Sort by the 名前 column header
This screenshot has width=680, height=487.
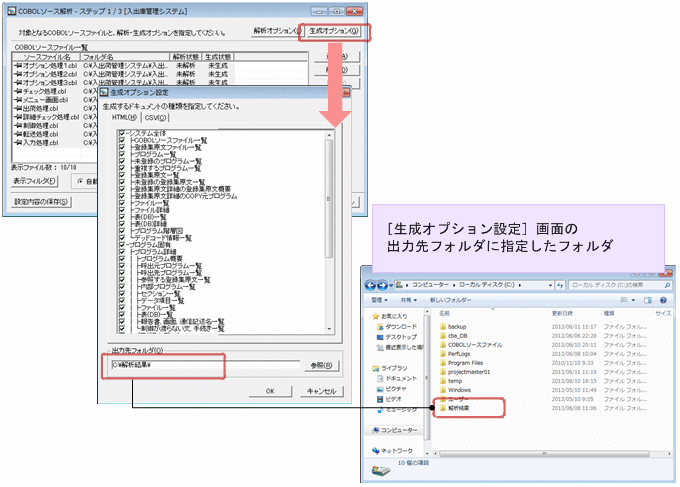[x=444, y=313]
